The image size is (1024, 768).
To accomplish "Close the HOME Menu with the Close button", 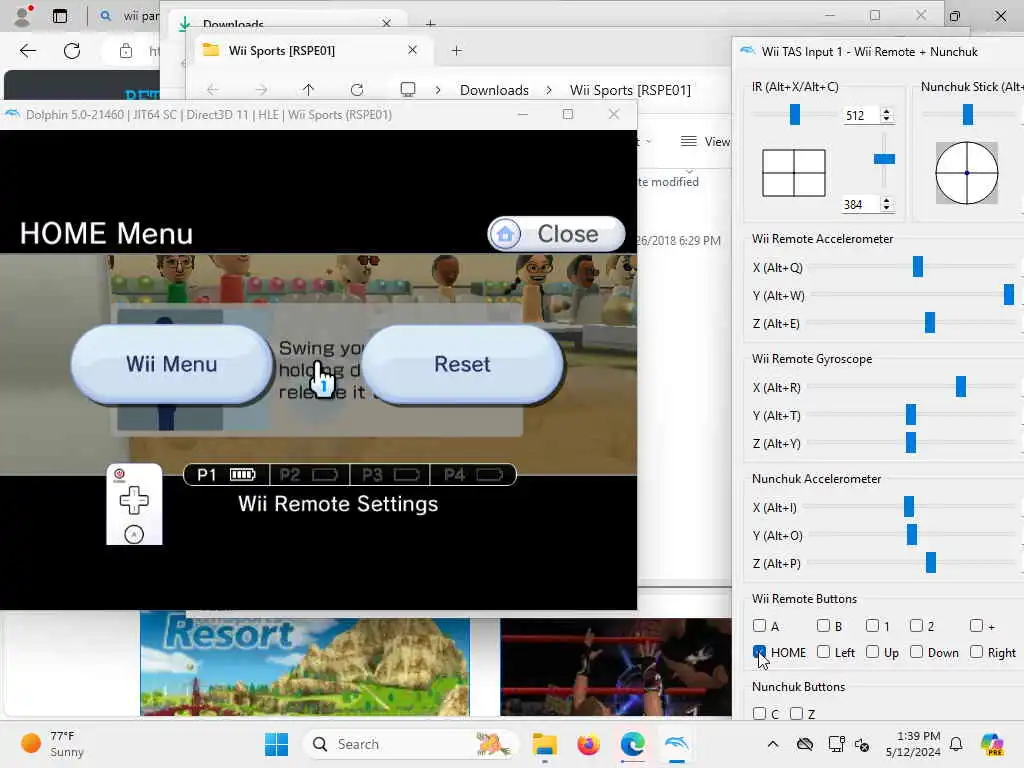I will [x=556, y=234].
